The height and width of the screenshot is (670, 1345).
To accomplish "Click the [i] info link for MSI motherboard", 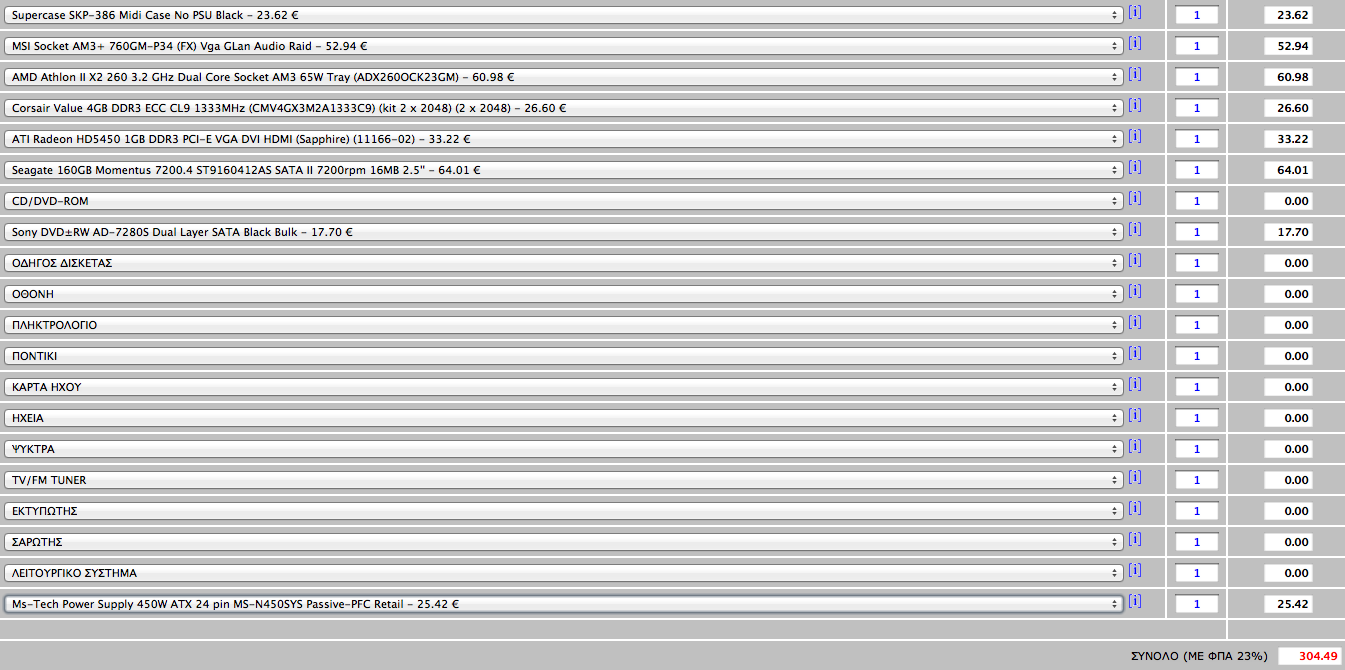I will (x=1134, y=43).
